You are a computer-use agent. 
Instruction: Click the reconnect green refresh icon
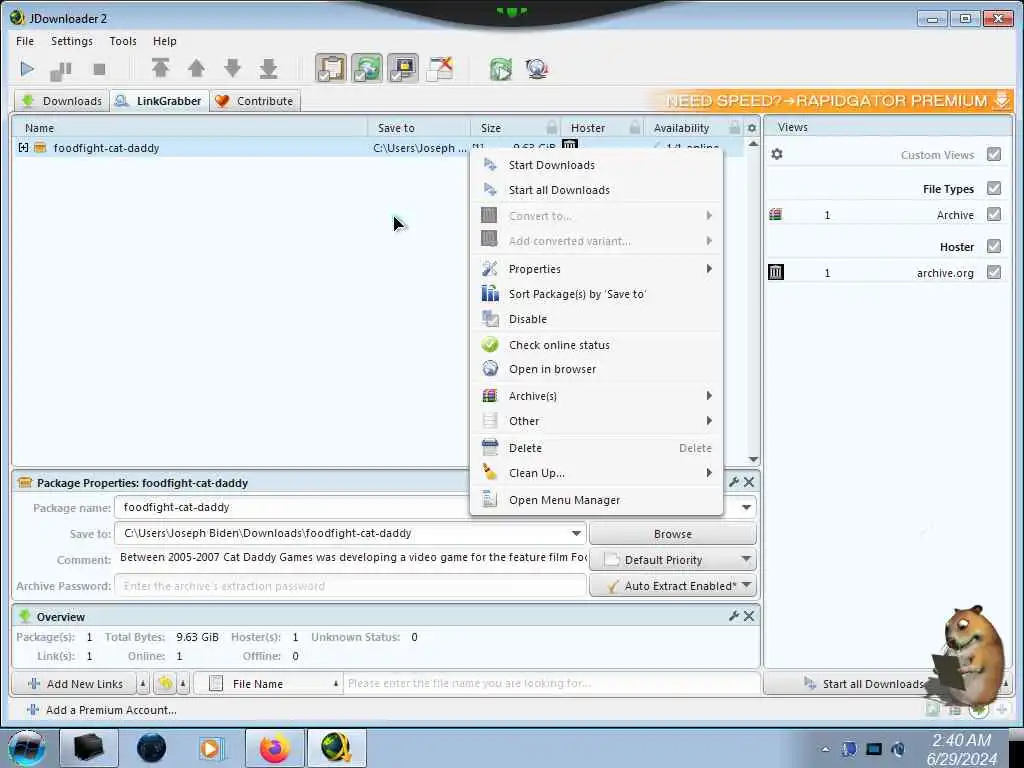click(x=501, y=69)
